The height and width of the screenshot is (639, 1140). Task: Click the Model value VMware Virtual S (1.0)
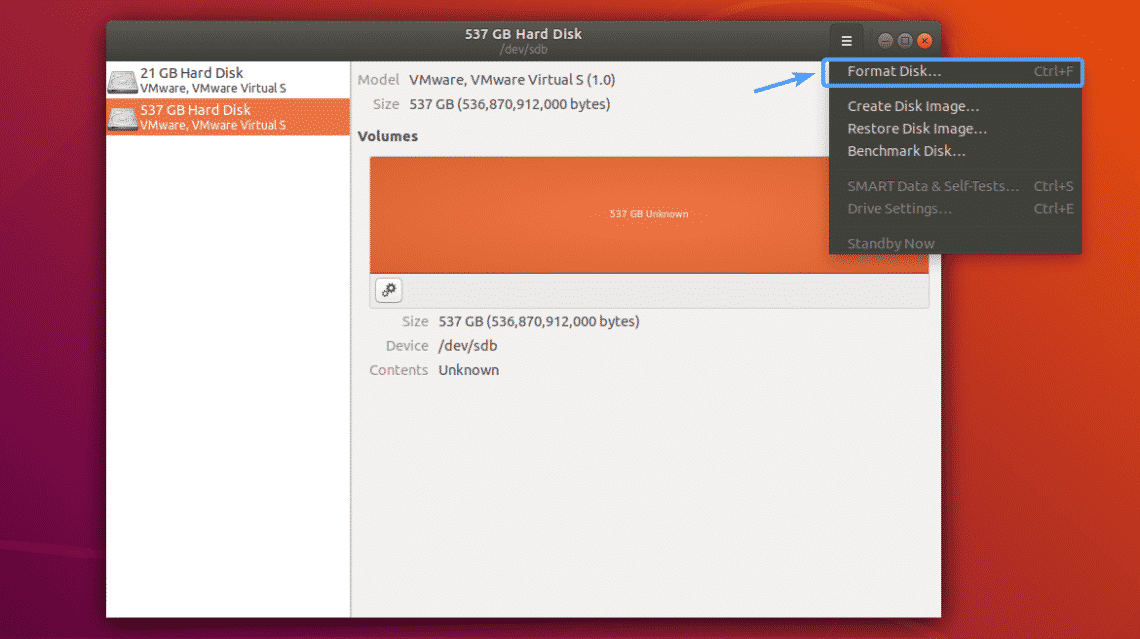(x=512, y=80)
